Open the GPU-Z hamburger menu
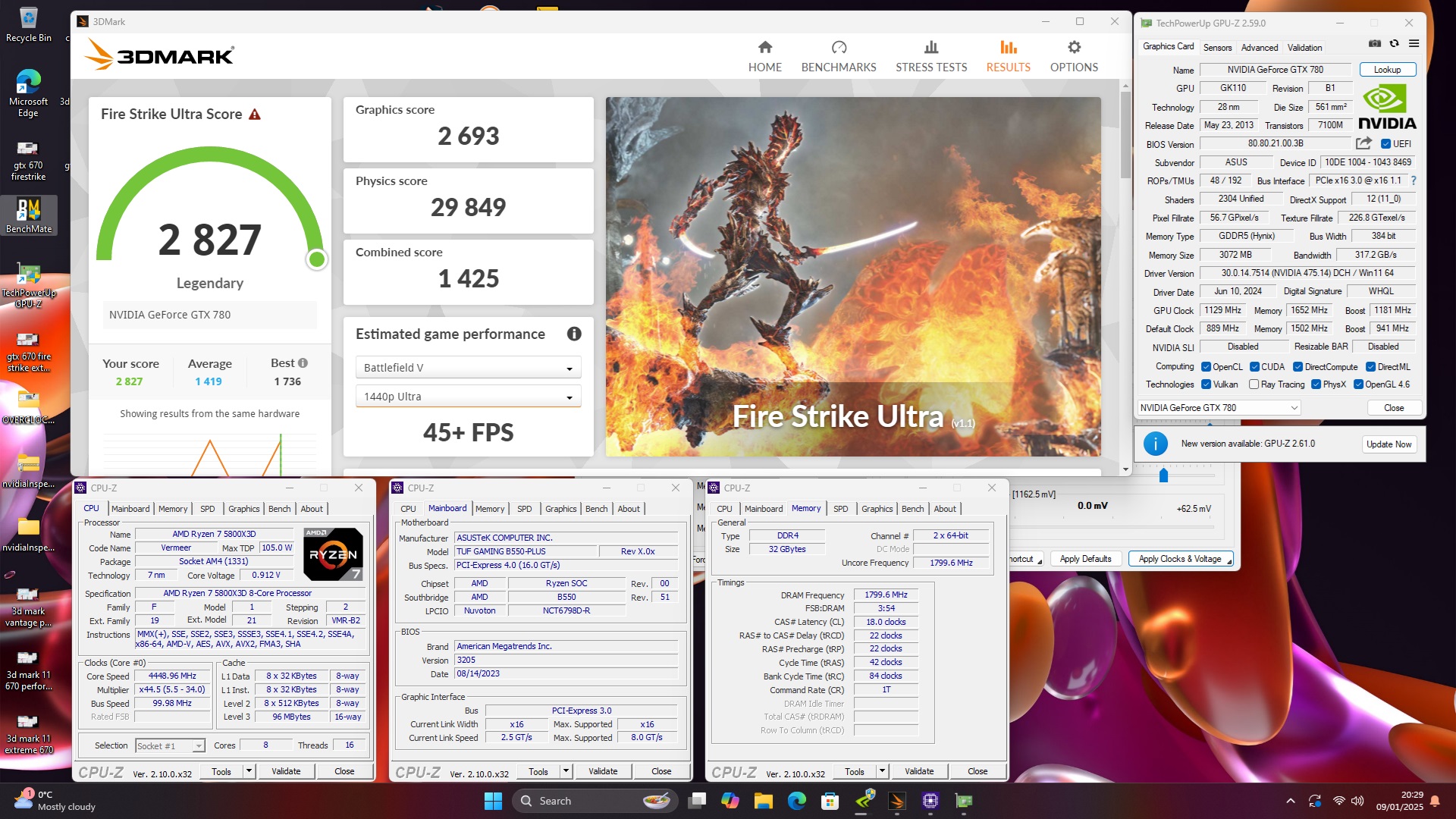Image resolution: width=1456 pixels, height=819 pixels. (x=1414, y=44)
